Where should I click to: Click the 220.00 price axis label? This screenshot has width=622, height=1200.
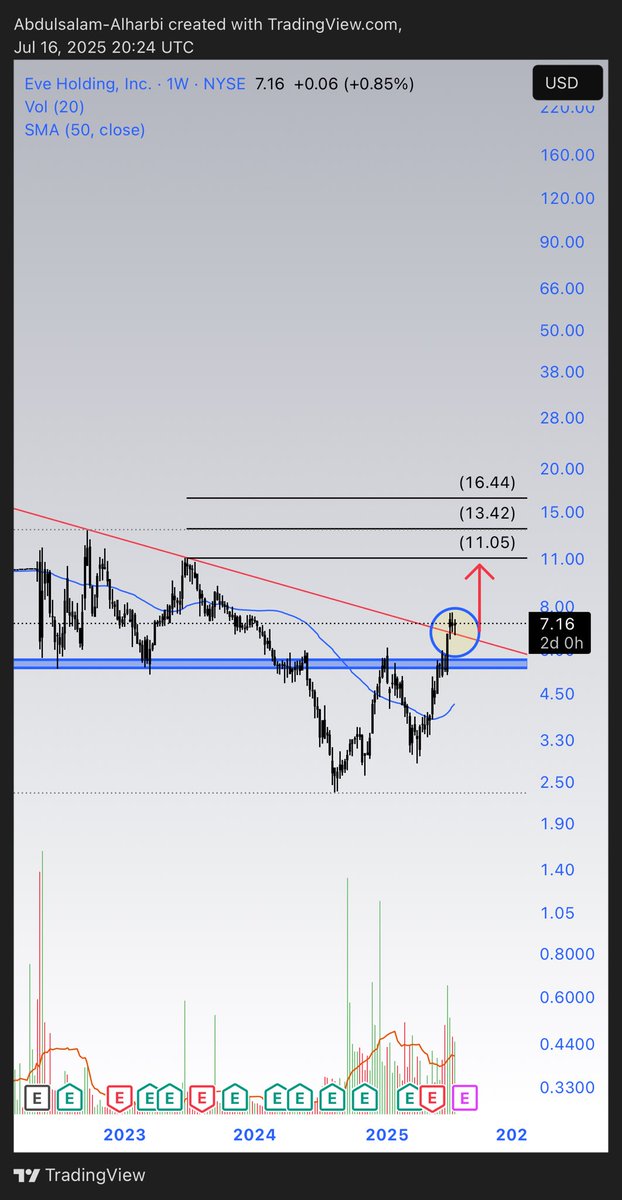click(566, 108)
